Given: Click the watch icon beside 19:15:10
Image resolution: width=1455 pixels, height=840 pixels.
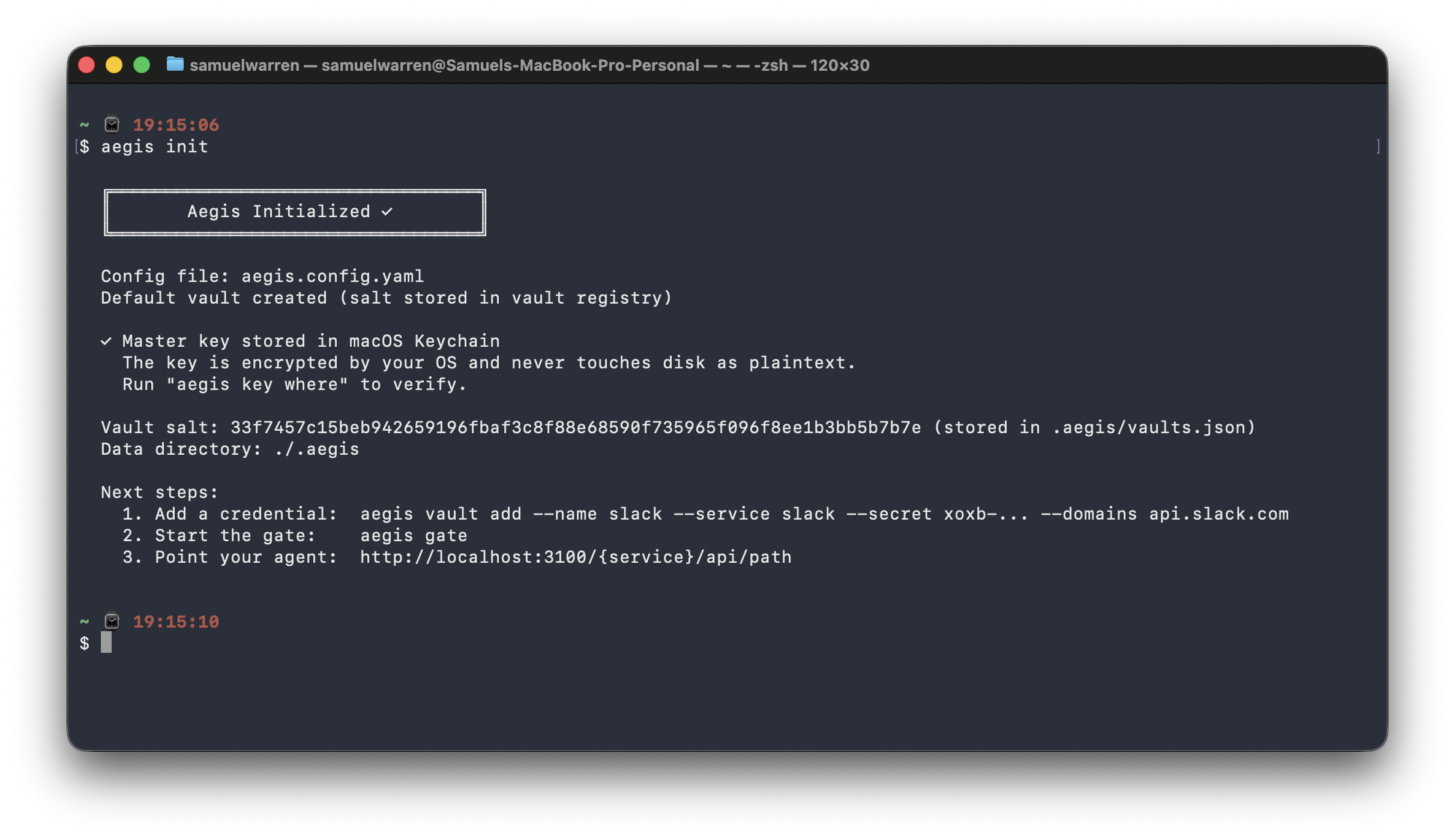Looking at the screenshot, I should (112, 621).
